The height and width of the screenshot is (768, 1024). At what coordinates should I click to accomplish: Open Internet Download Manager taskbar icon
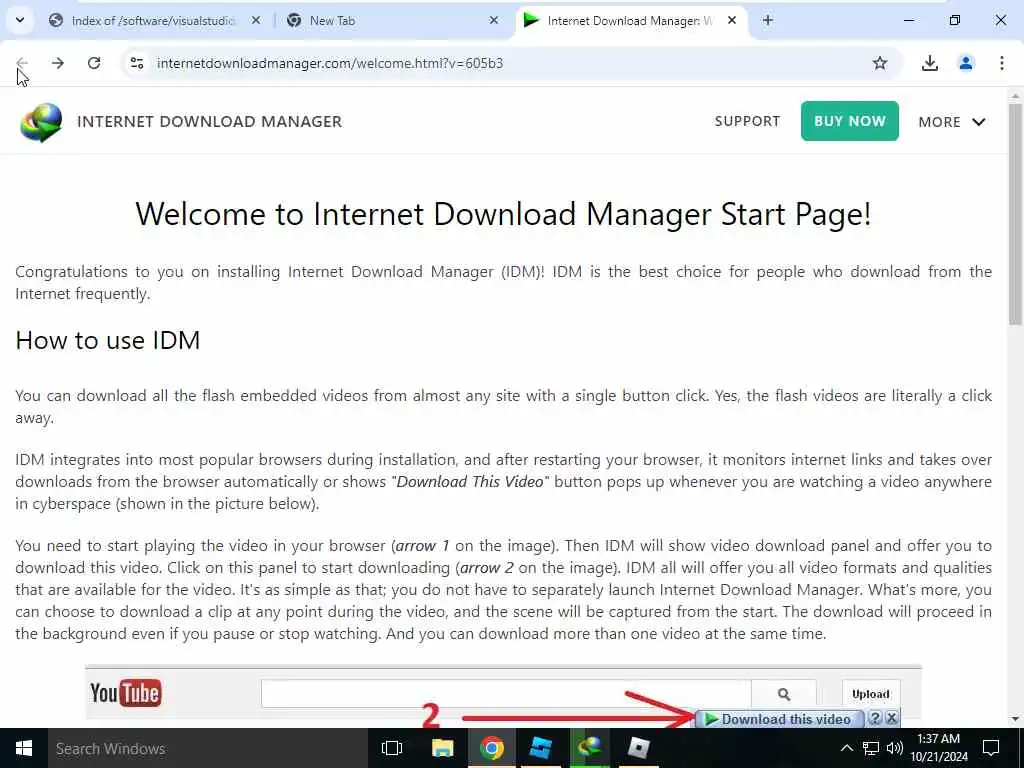click(x=589, y=748)
